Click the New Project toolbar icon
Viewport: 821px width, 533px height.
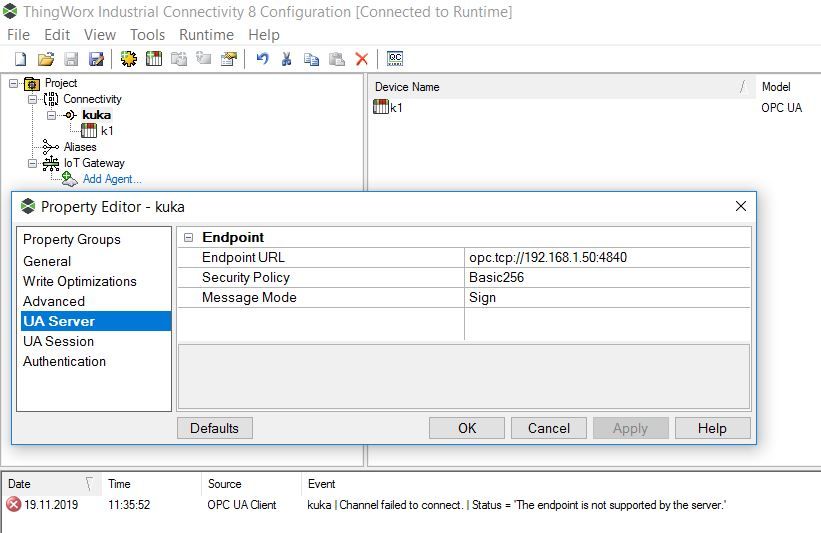pyautogui.click(x=20, y=59)
